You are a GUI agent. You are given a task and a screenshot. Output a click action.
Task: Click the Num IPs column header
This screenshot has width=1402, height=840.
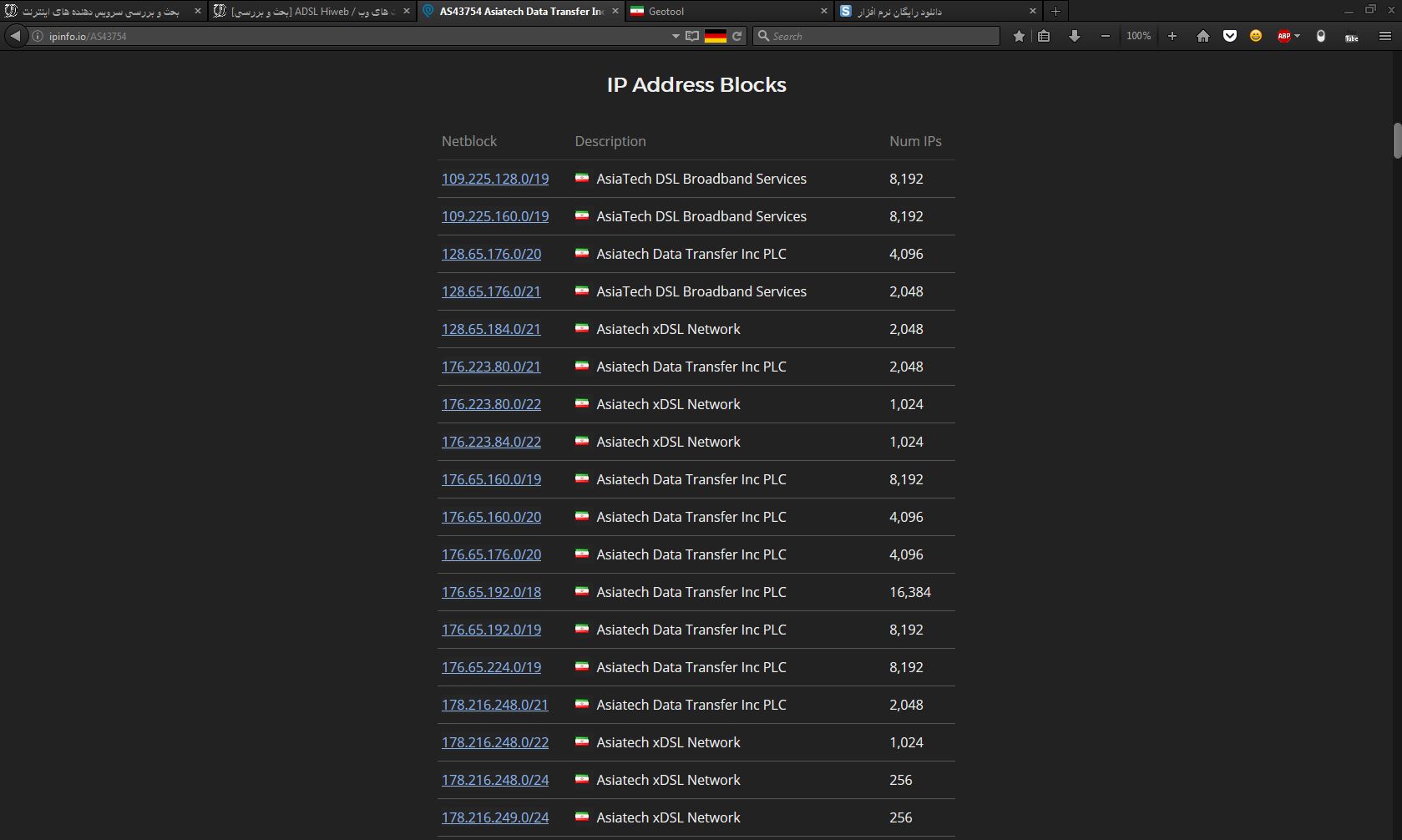[x=915, y=141]
